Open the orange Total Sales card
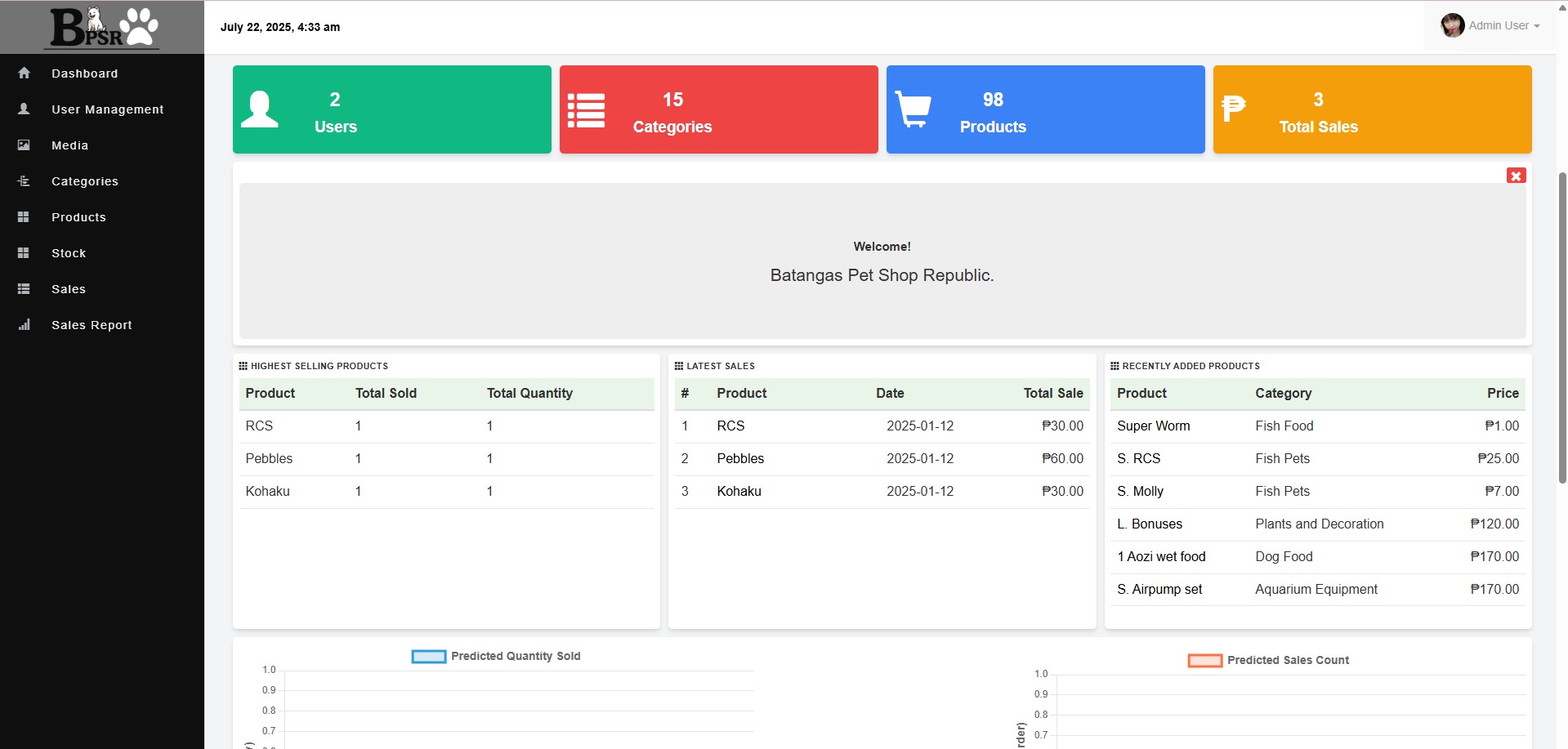The image size is (1568, 749). tap(1373, 109)
